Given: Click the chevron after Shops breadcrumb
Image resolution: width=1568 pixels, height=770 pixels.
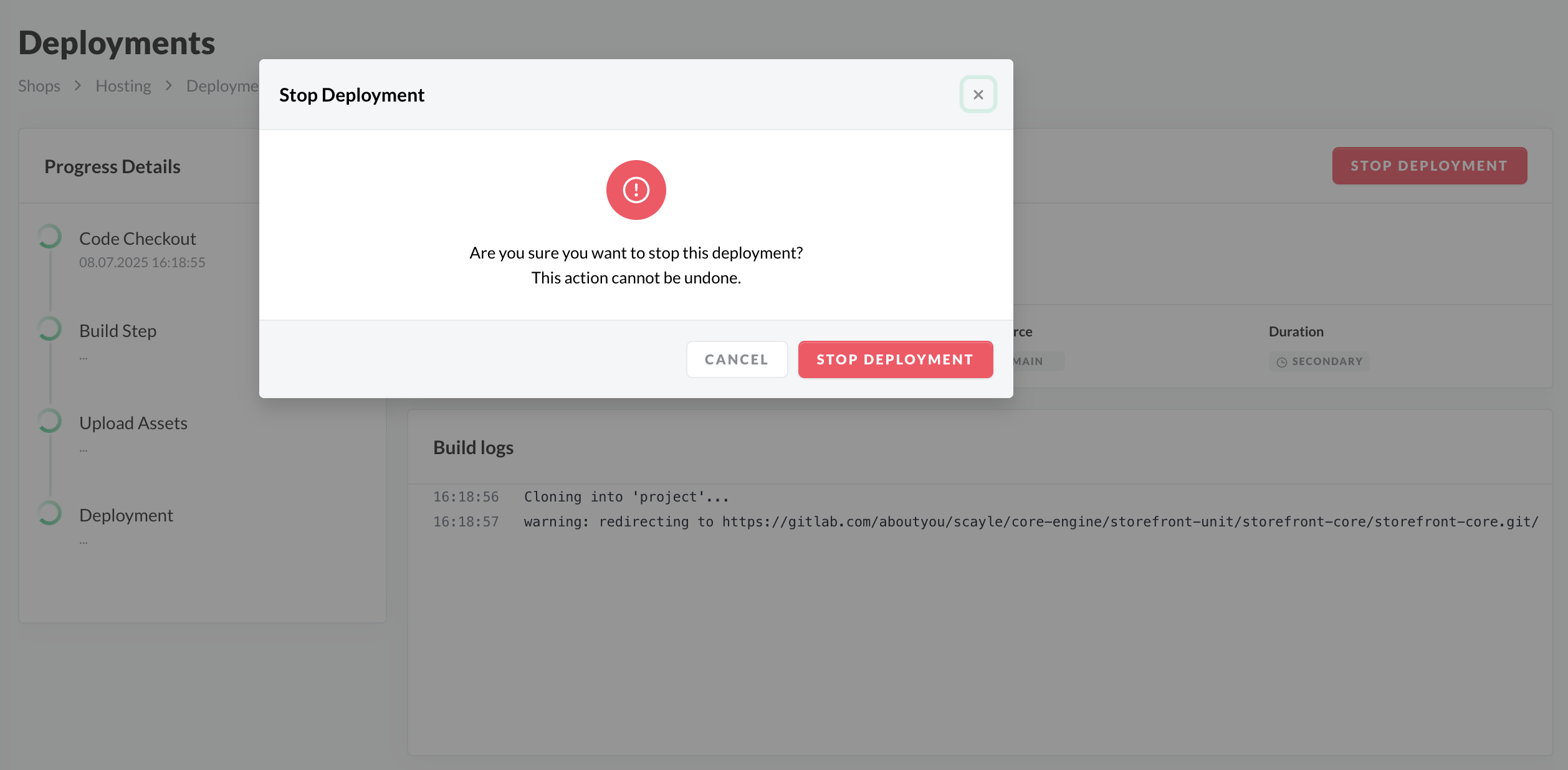Looking at the screenshot, I should [78, 86].
